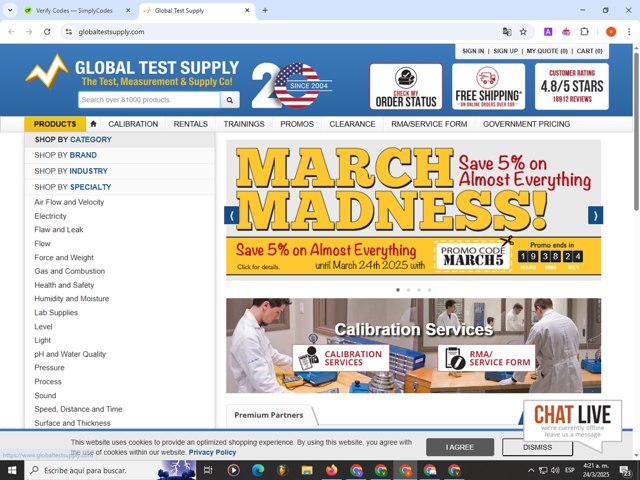Image resolution: width=640 pixels, height=480 pixels.
Task: Select first carousel dot indicator
Action: tap(398, 290)
